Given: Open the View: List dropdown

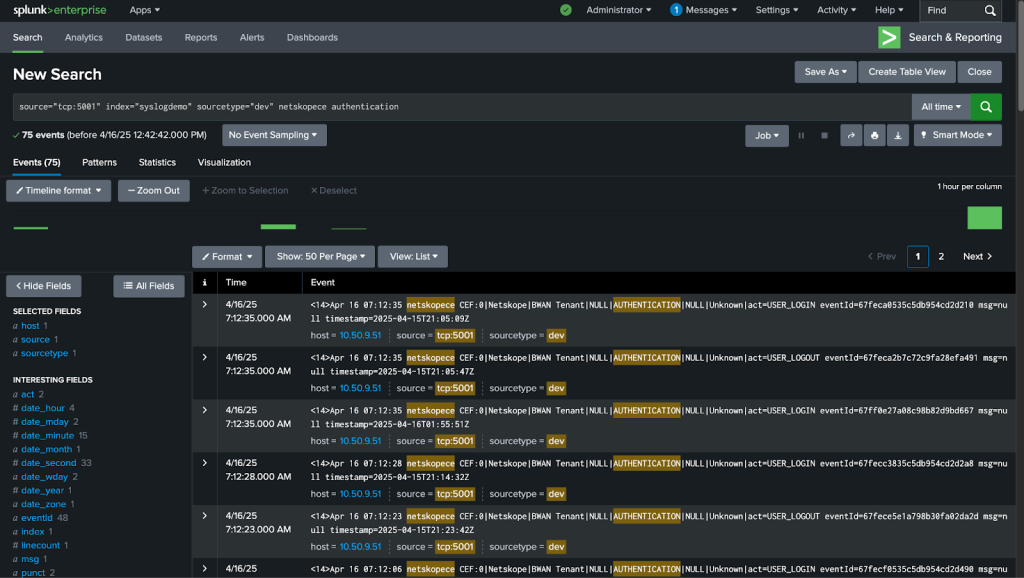Looking at the screenshot, I should 413,257.
